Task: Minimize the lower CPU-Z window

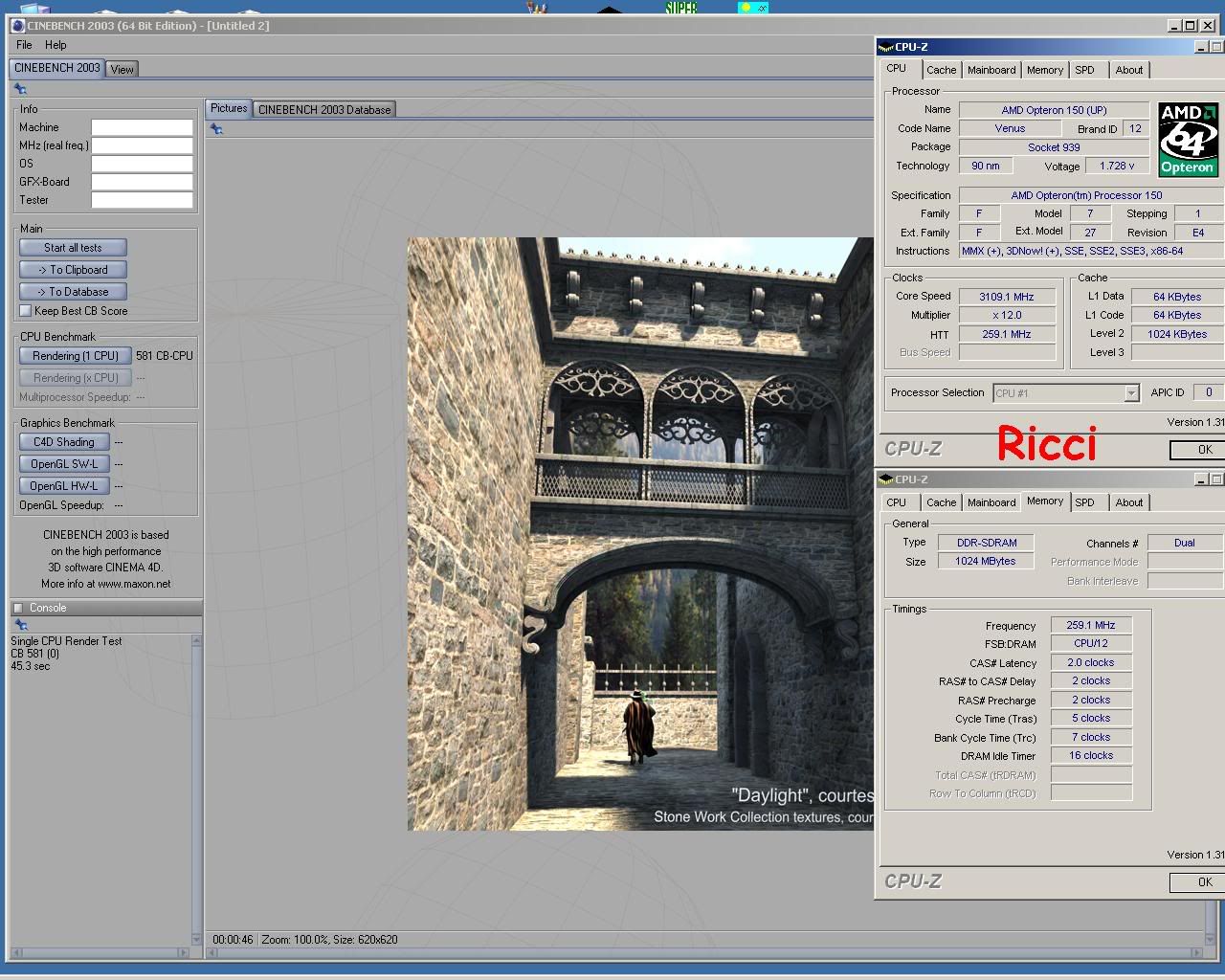Action: point(1201,479)
